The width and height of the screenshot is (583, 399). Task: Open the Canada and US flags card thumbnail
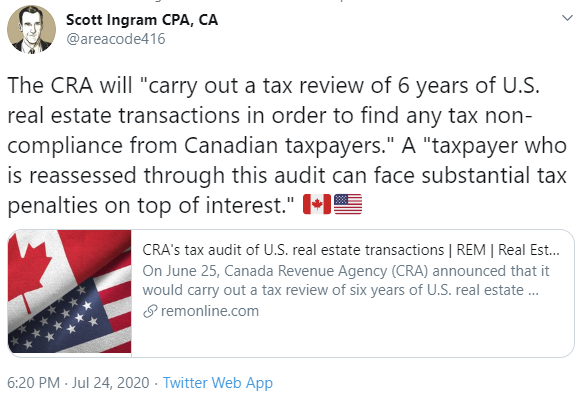click(x=70, y=292)
